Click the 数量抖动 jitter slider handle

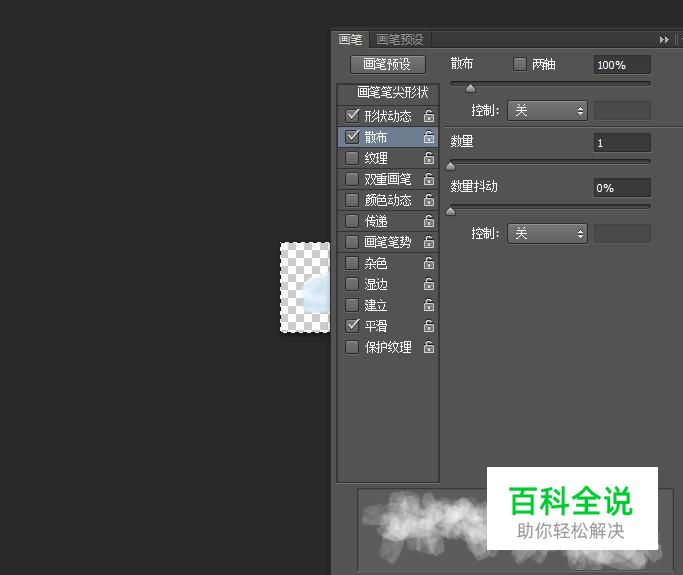tap(451, 212)
